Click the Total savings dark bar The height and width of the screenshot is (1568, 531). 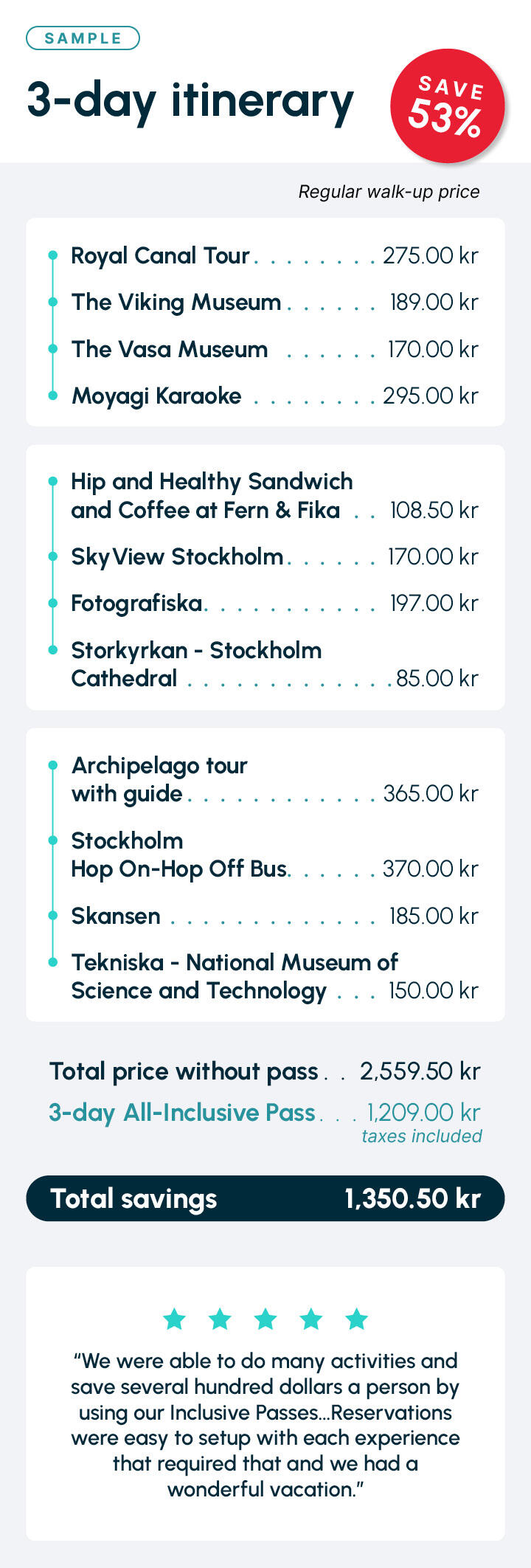[265, 1198]
